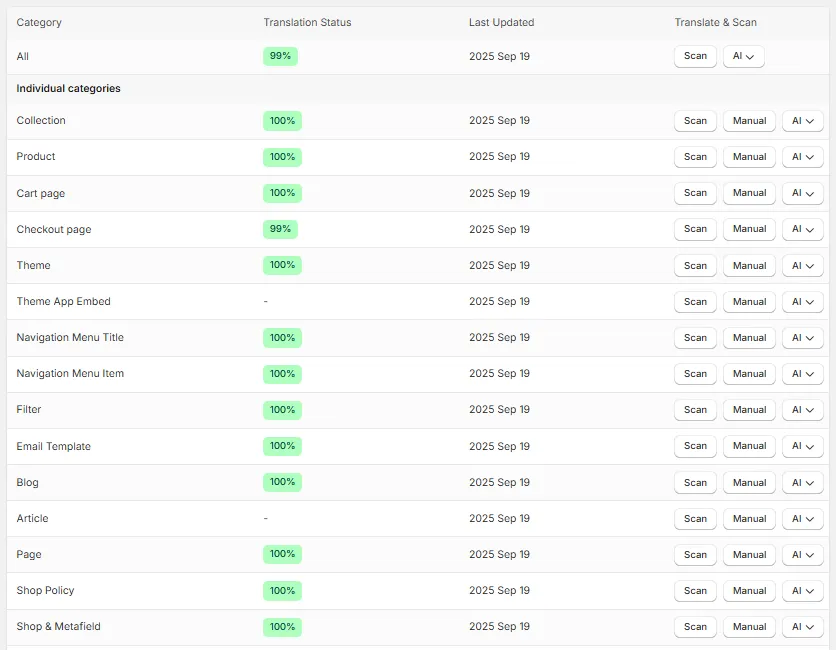The width and height of the screenshot is (836, 650).
Task: Click Manual for Shop & Metafield
Action: coord(749,627)
